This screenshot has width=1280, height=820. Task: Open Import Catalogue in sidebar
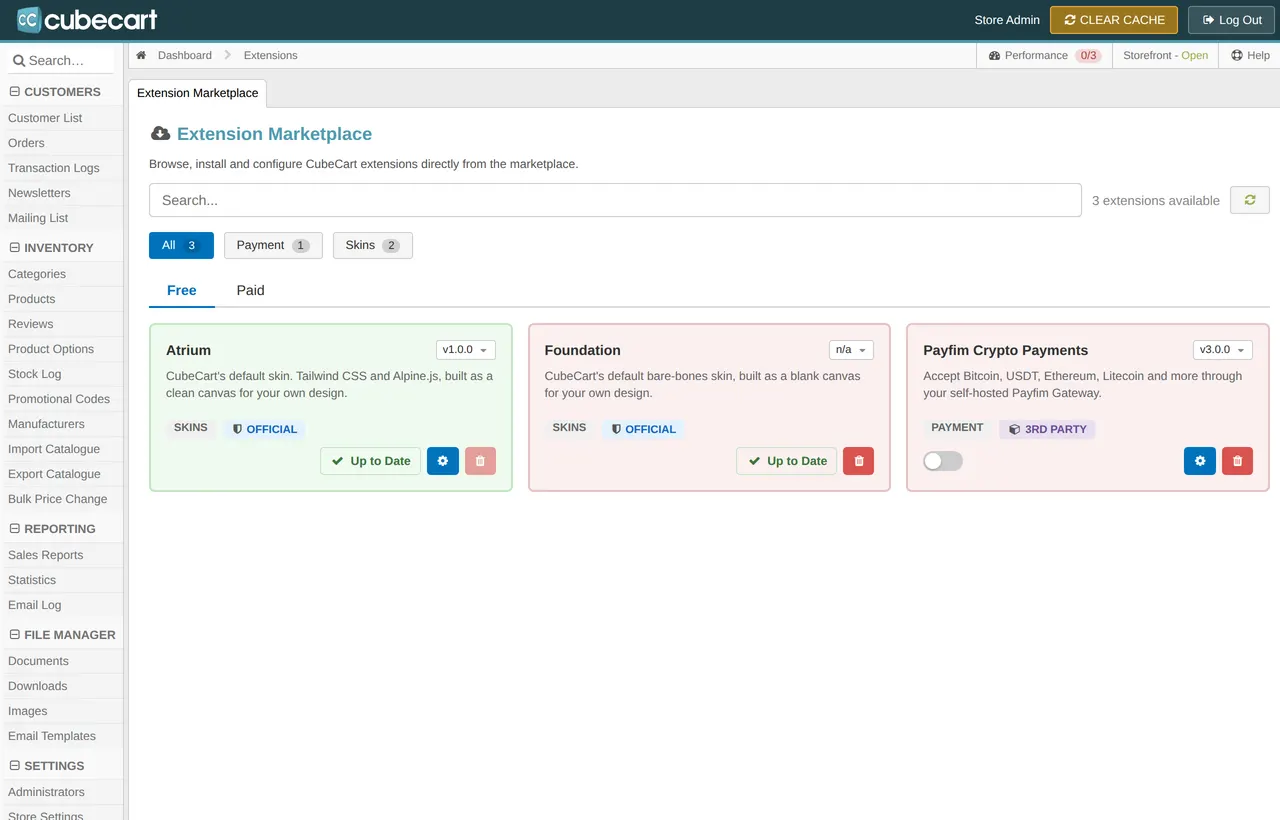click(54, 449)
